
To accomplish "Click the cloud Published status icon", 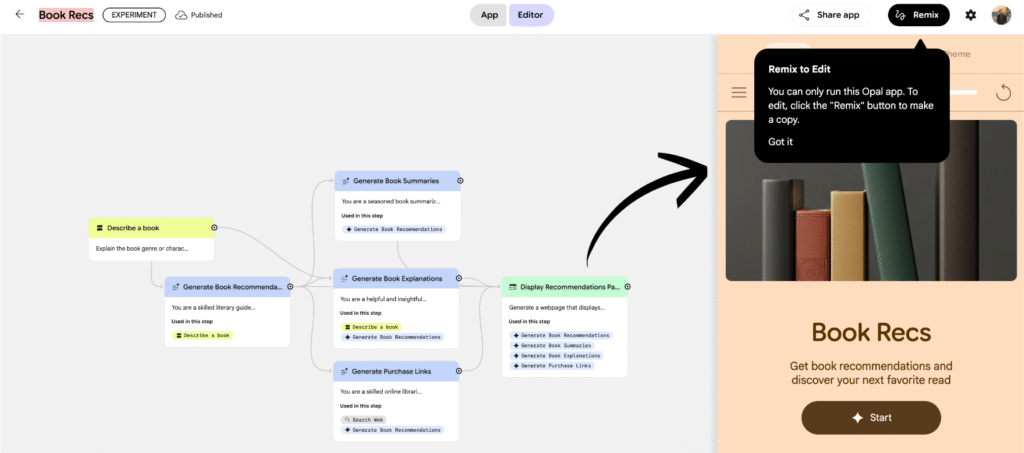I will click(x=181, y=15).
